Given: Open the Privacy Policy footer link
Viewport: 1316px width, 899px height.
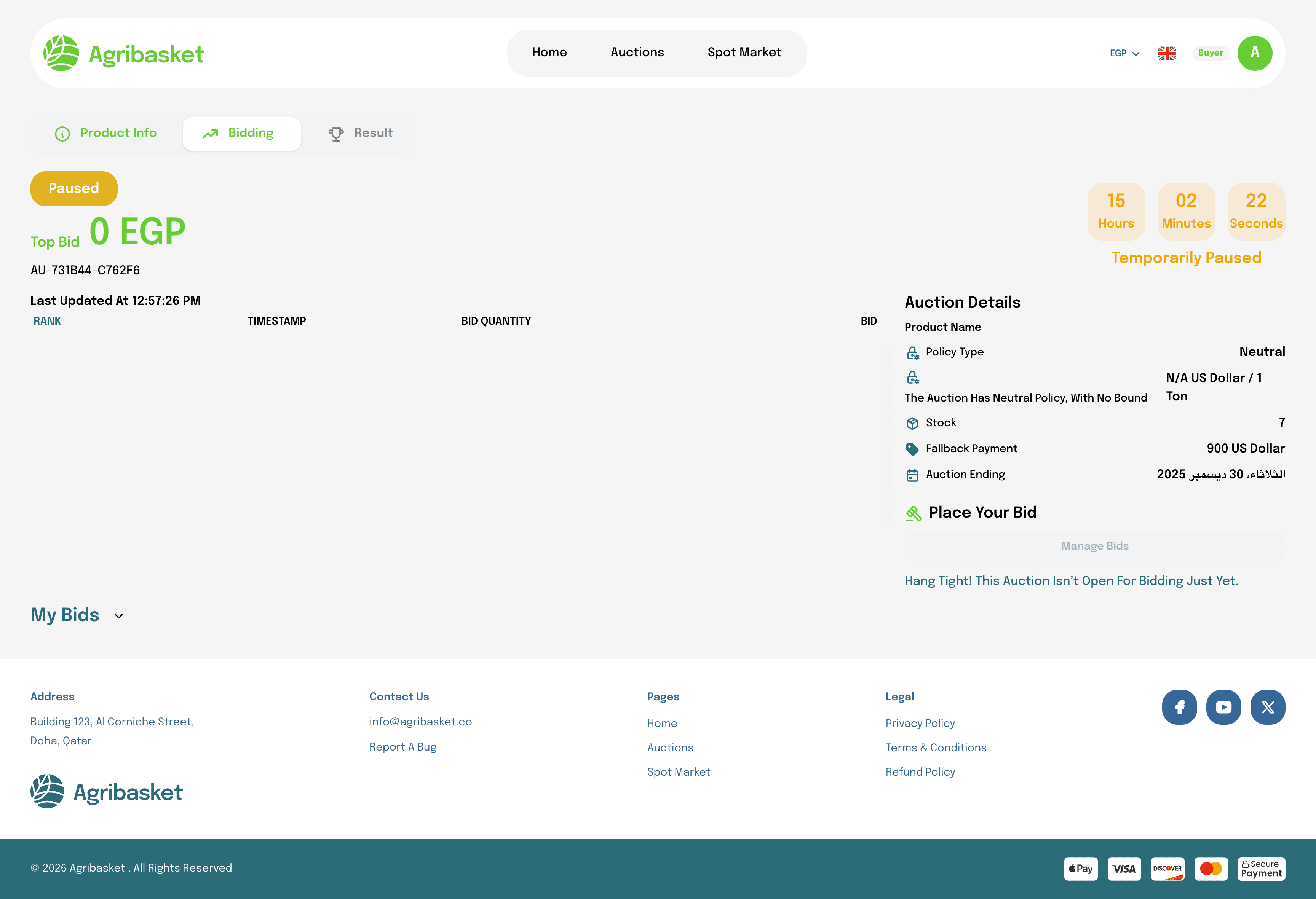Looking at the screenshot, I should tap(920, 723).
